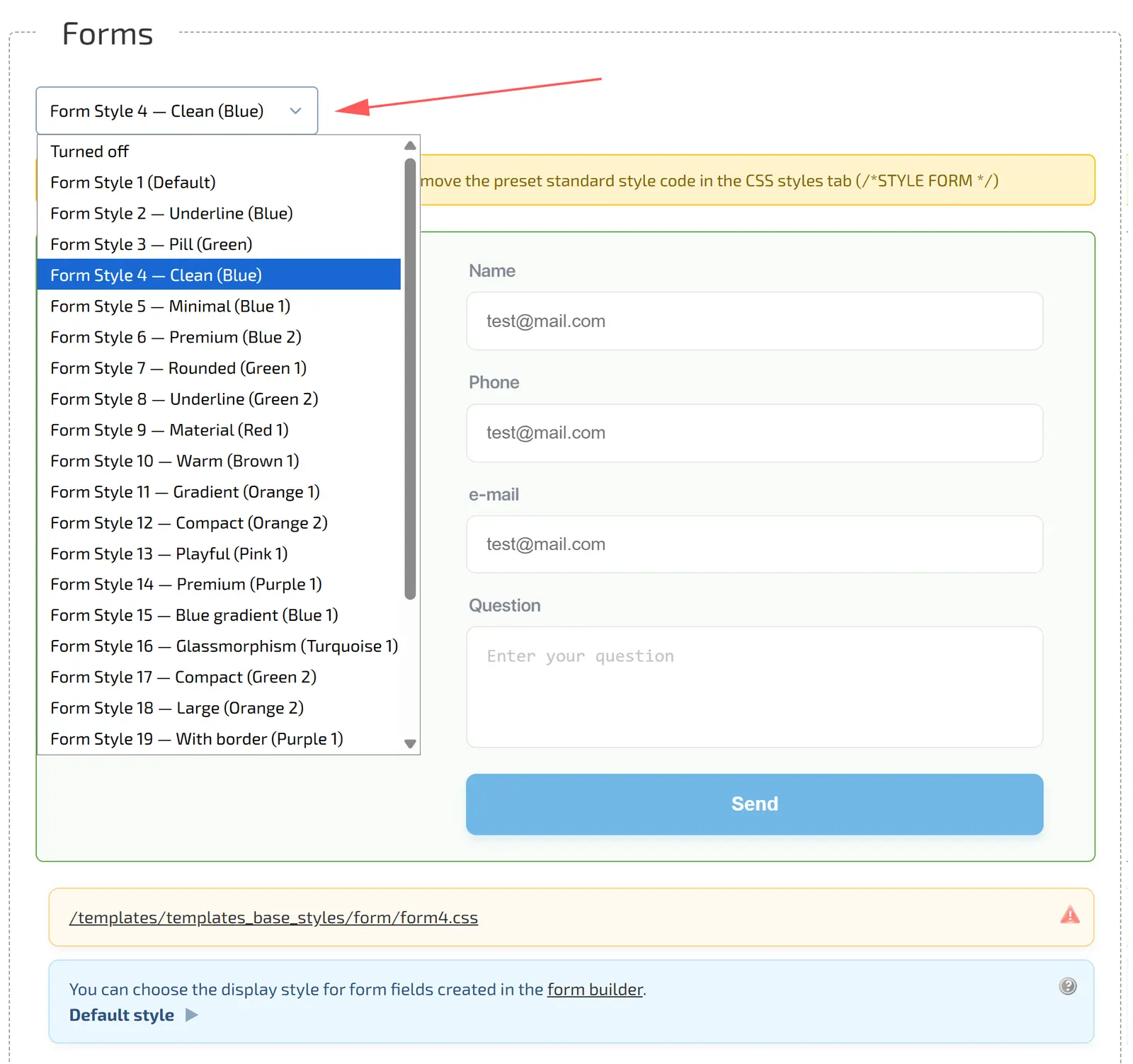This screenshot has height=1064, width=1133.
Task: Choose Form Style 14 — Premium (Purple 1)
Action: pyautogui.click(x=219, y=584)
